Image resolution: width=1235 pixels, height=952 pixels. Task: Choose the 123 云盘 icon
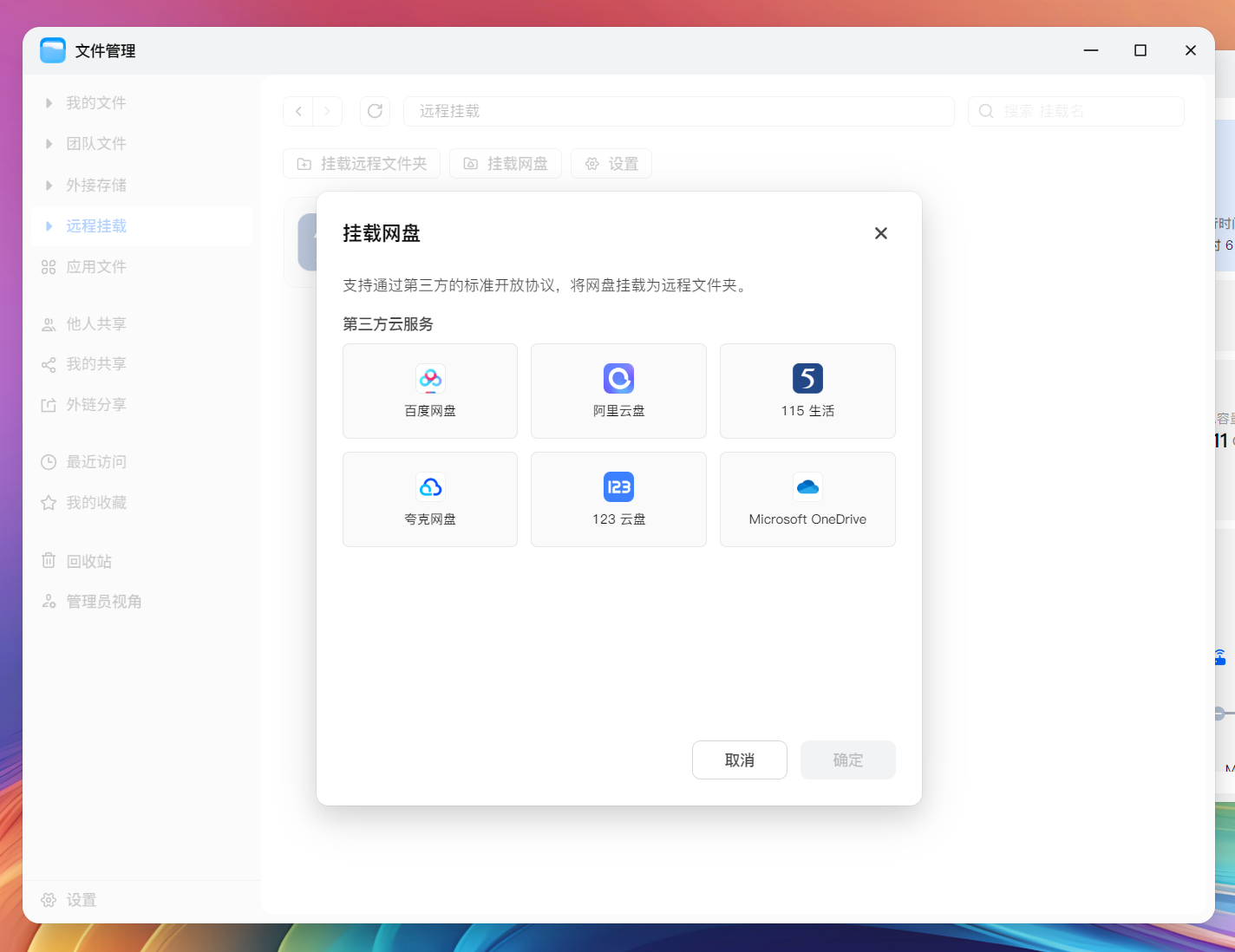(x=618, y=487)
